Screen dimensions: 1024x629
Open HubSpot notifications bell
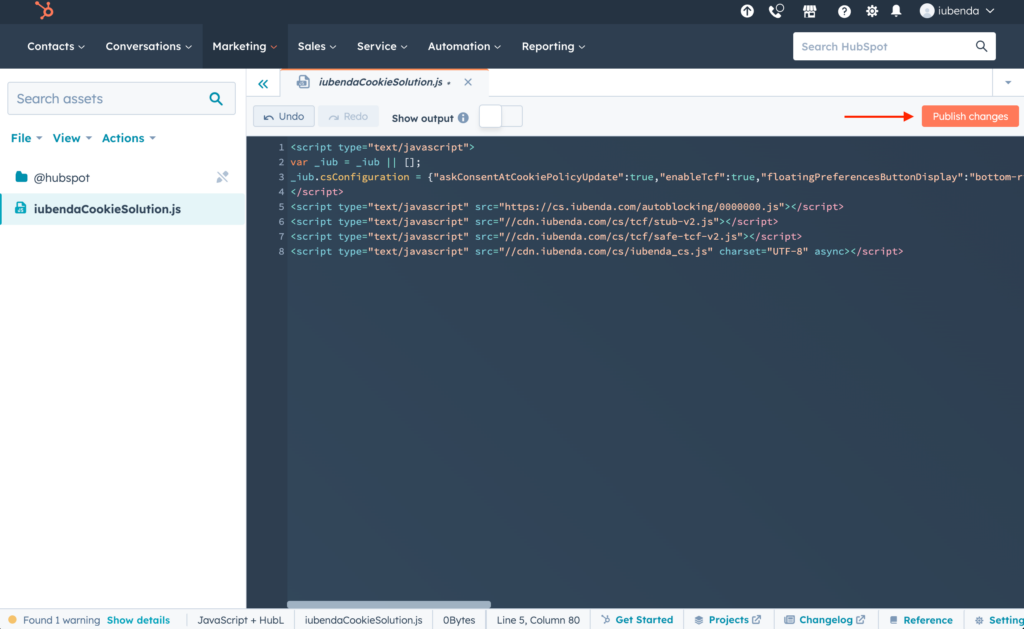(895, 11)
